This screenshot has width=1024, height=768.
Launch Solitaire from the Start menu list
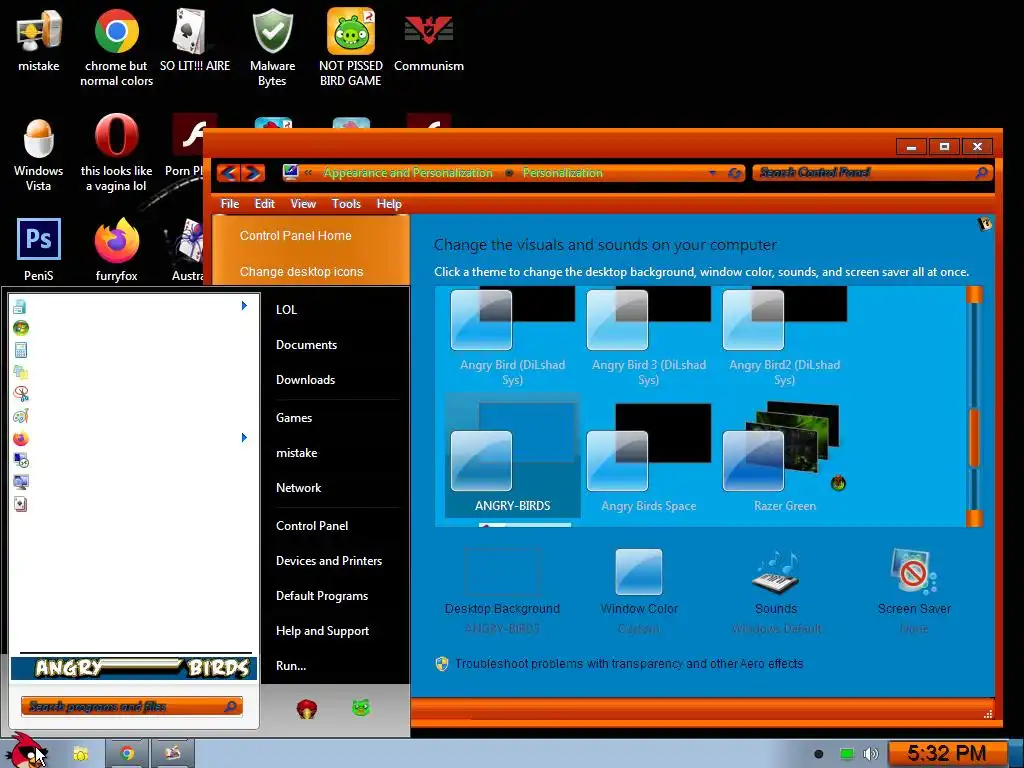click(20, 504)
